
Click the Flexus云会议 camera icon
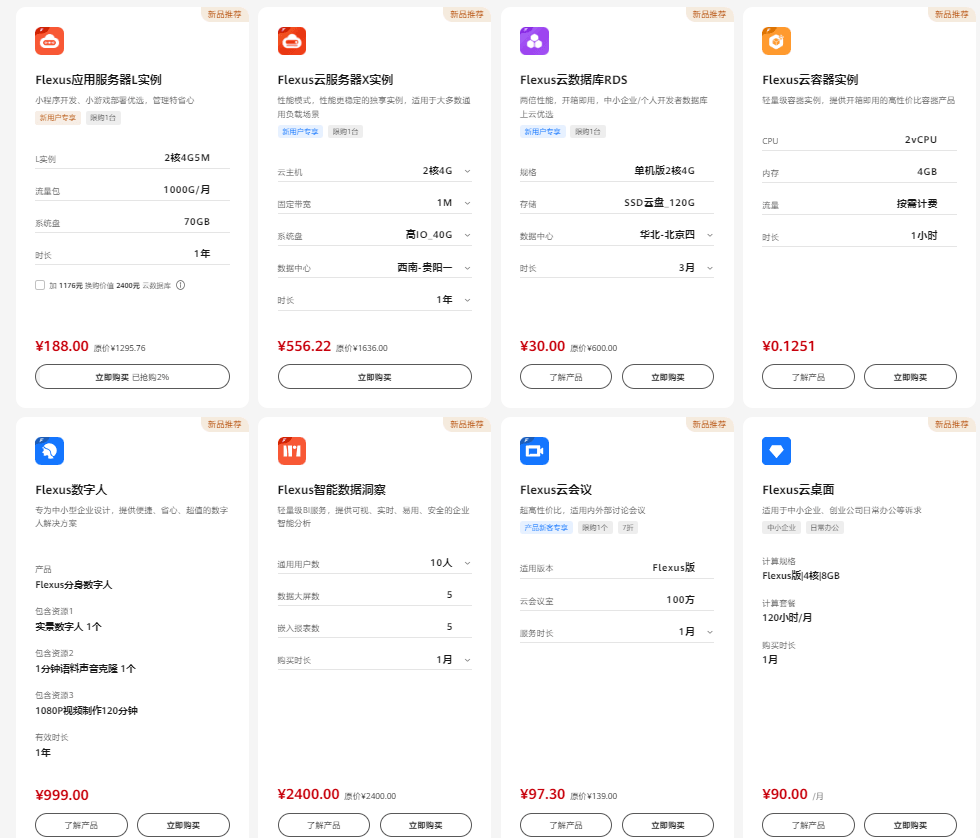click(x=534, y=451)
